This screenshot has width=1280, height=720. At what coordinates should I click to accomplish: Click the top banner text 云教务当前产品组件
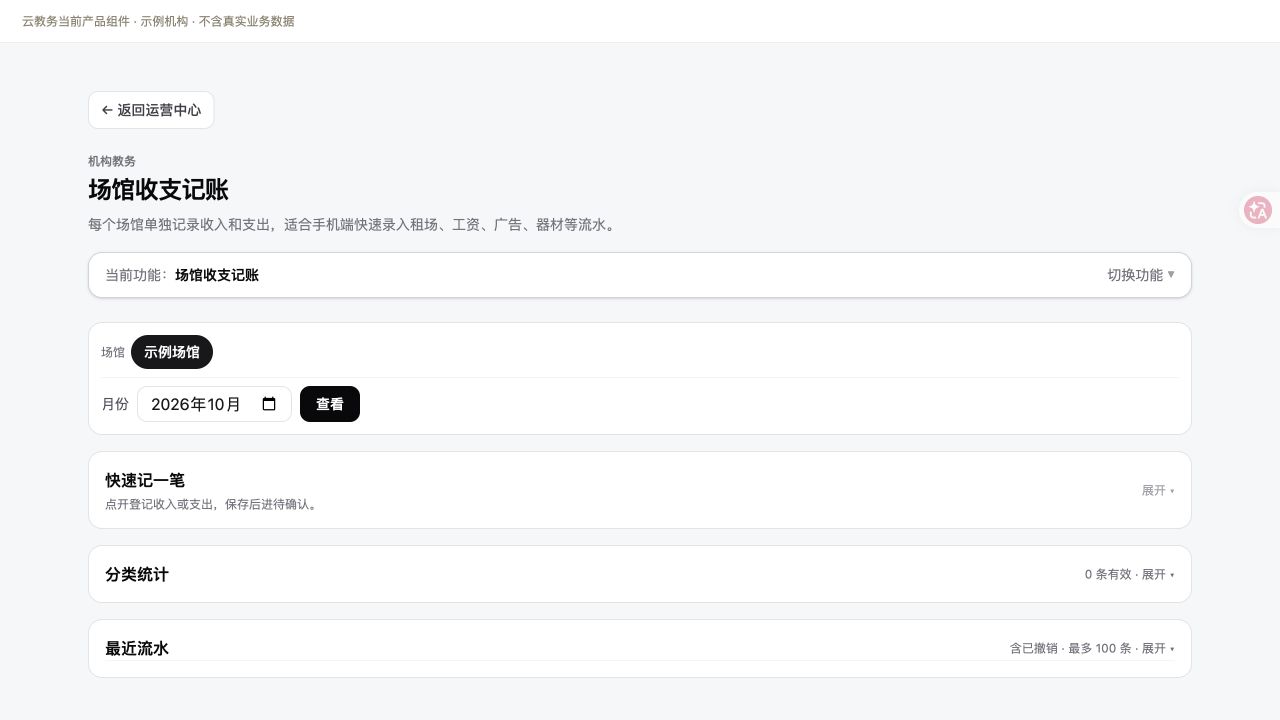coord(76,21)
